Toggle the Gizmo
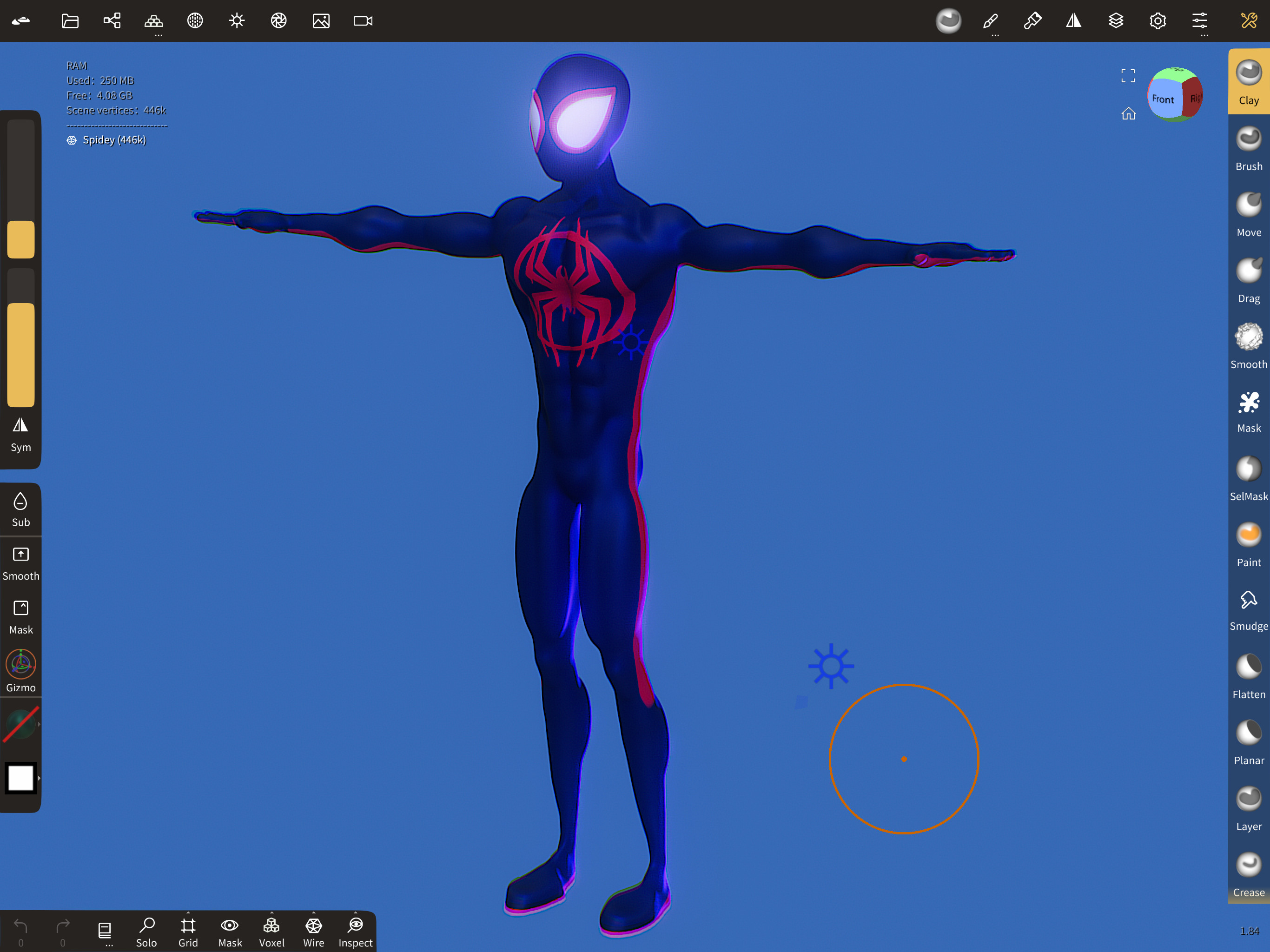 click(x=20, y=671)
